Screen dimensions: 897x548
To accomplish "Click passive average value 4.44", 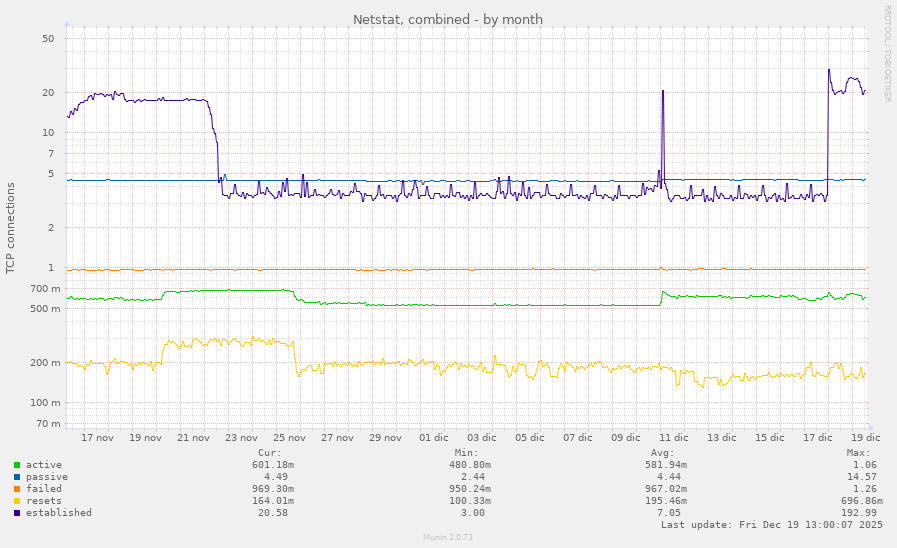I will tap(669, 477).
